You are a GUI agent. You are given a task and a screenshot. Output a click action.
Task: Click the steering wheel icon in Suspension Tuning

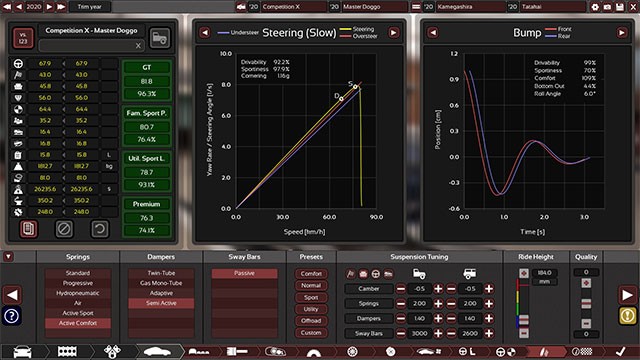tap(376, 274)
